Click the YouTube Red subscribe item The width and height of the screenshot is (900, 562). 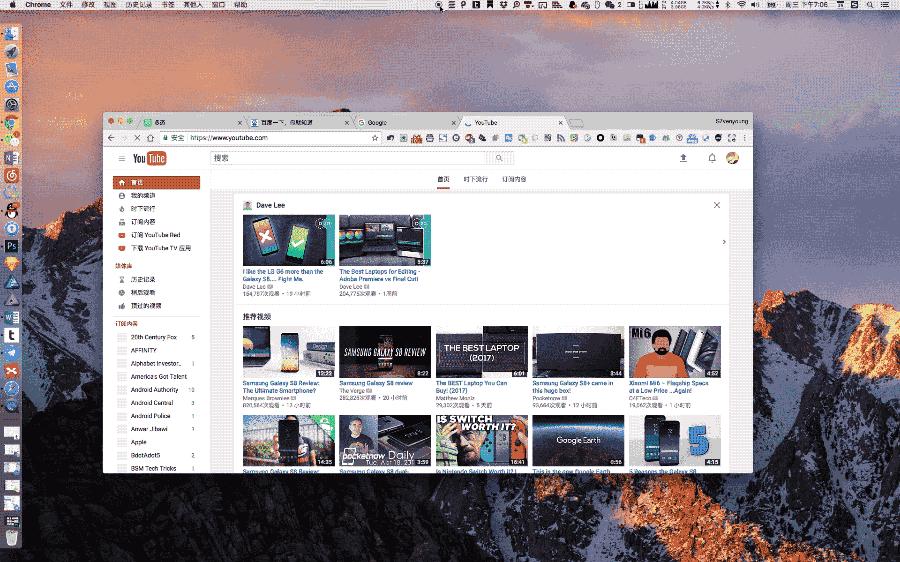[156, 235]
